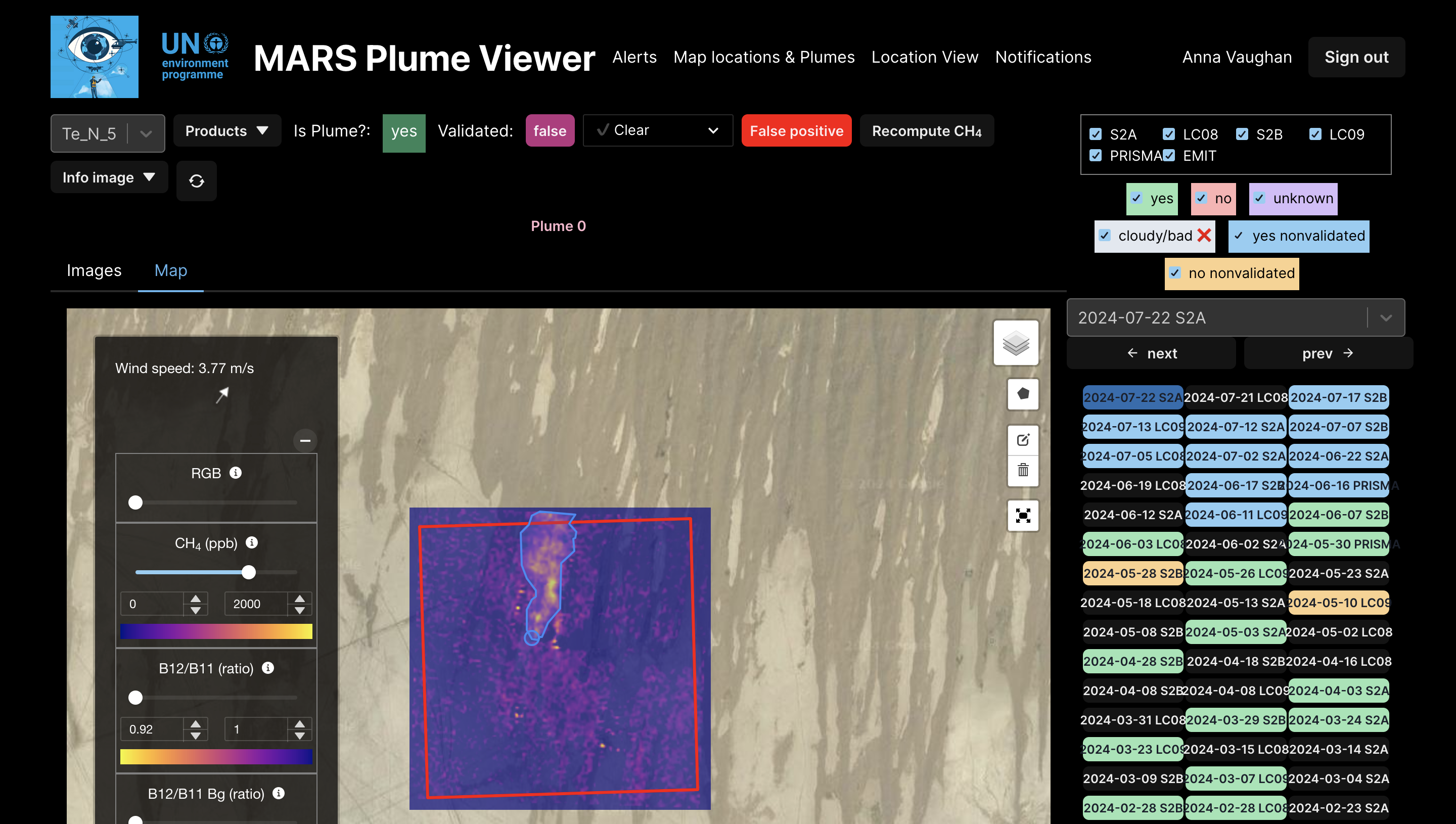Viewport: 1456px width, 824px height.
Task: Open Location View in navigation
Action: click(x=925, y=57)
